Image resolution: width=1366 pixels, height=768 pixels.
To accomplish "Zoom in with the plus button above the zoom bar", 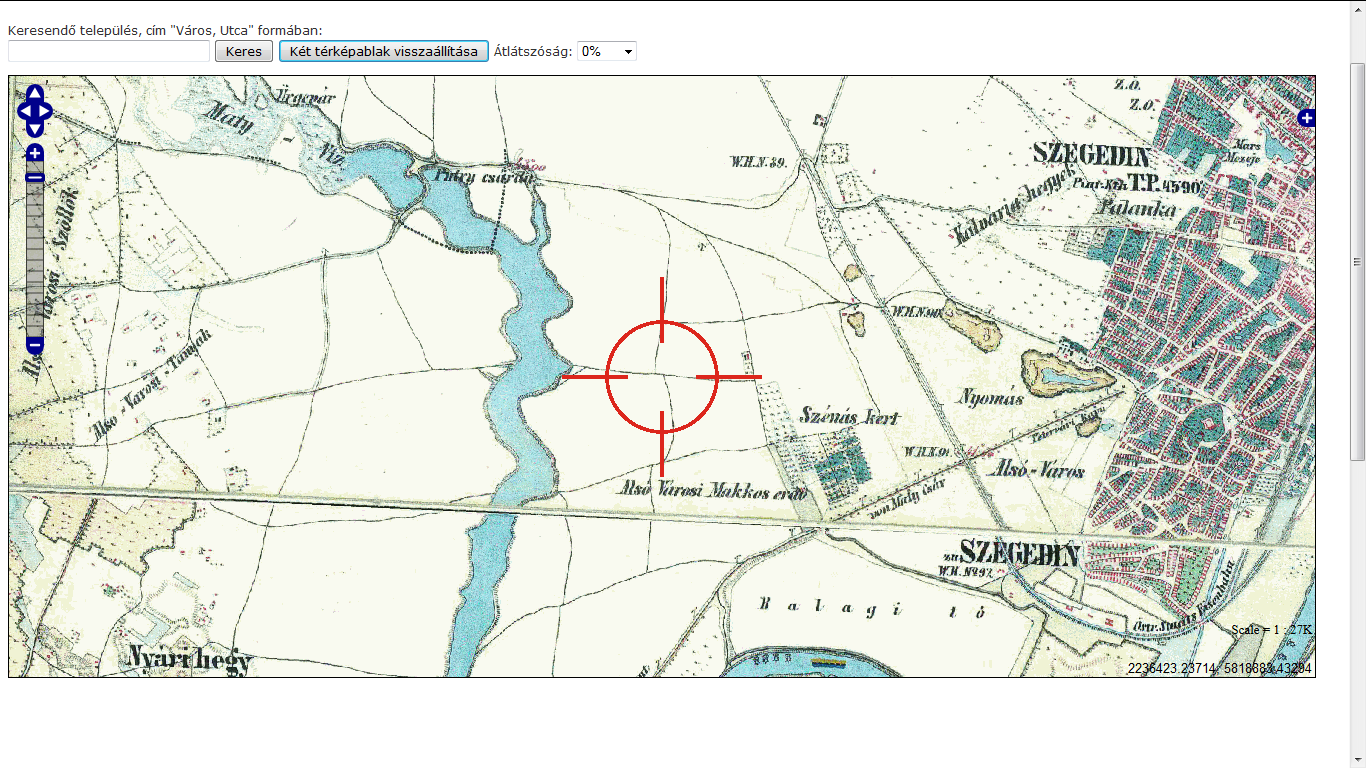I will pyautogui.click(x=35, y=153).
